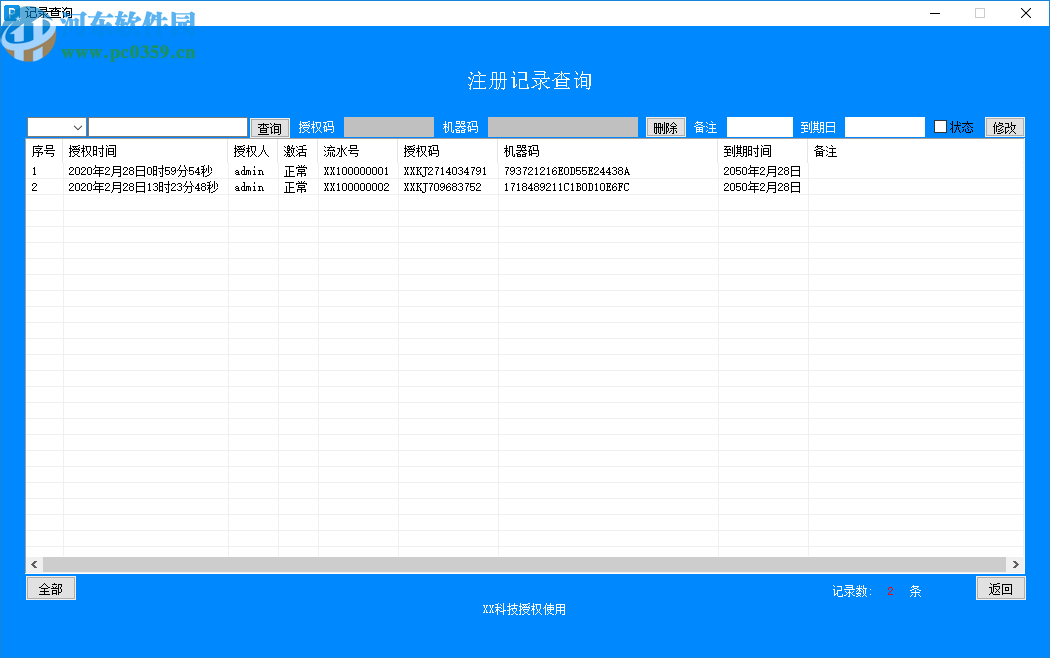1050x658 pixels.
Task: Click the 返回 return button
Action: tap(1000, 587)
